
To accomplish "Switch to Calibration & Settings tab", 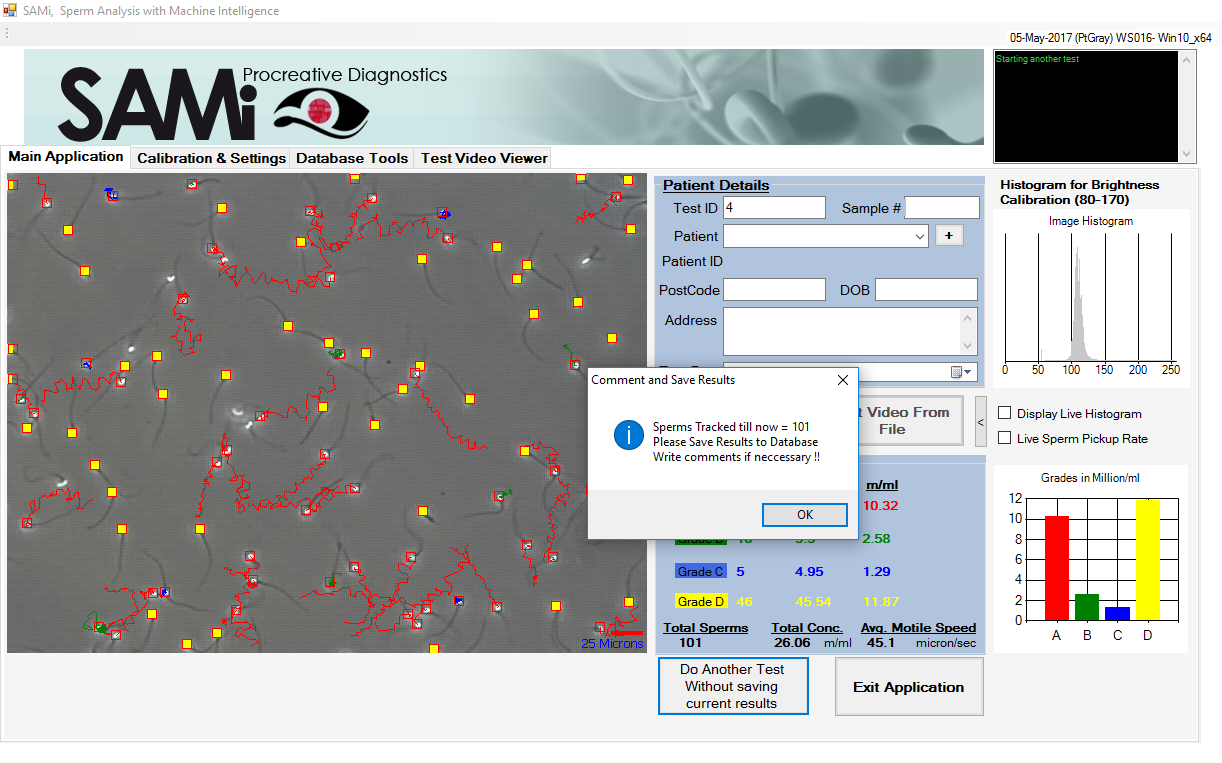I will (x=211, y=158).
